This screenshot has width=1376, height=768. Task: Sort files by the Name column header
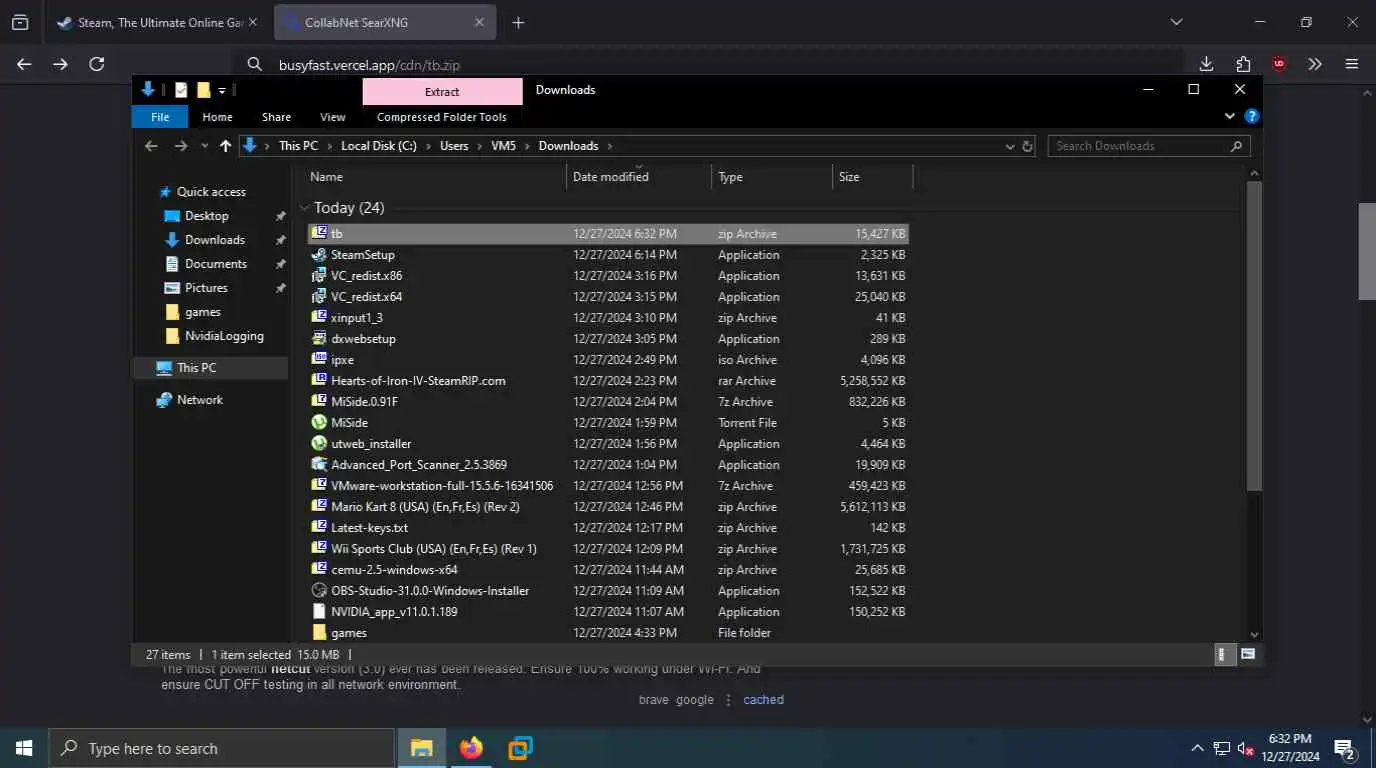[326, 177]
